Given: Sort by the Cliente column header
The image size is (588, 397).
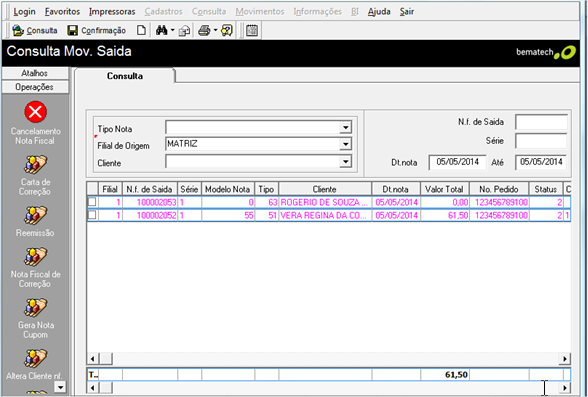Looking at the screenshot, I should click(x=325, y=189).
